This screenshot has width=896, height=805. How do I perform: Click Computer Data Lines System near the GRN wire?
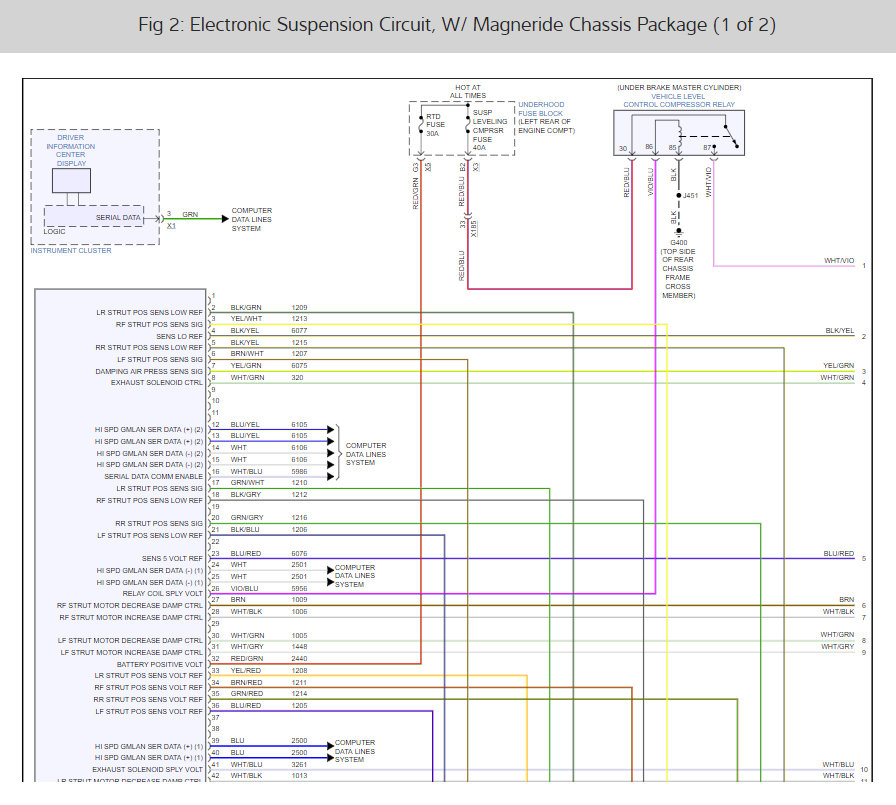[x=251, y=219]
